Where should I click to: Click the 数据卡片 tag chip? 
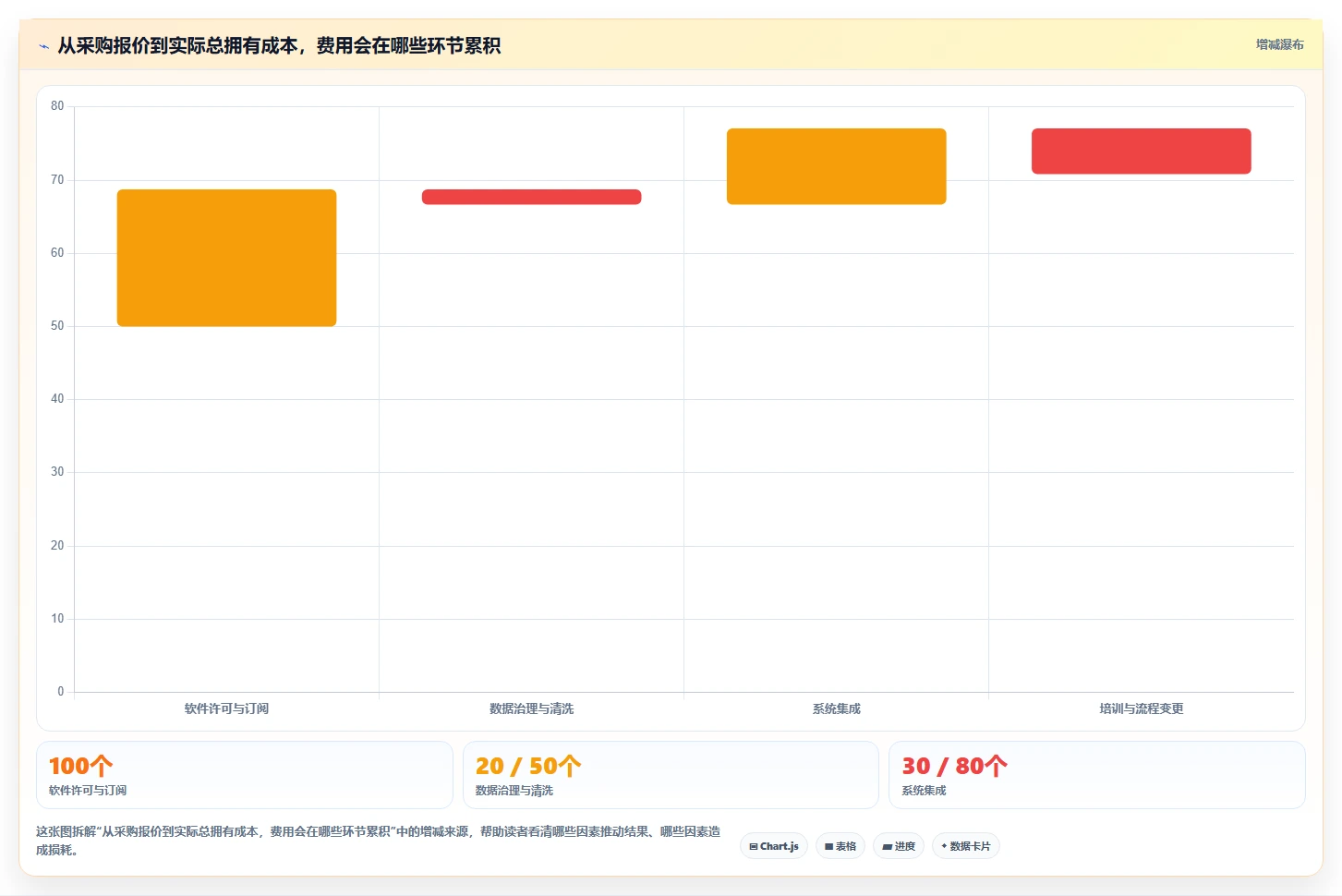click(966, 846)
